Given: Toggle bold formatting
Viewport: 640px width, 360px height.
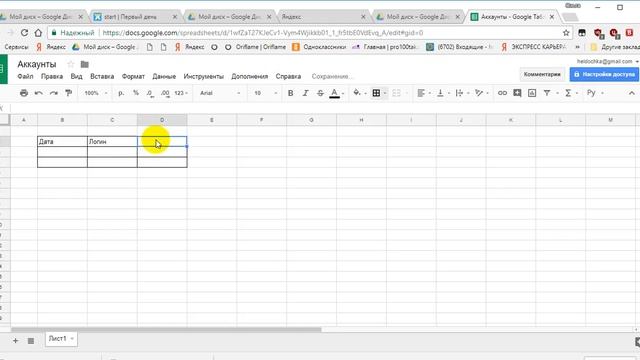Looking at the screenshot, I should (291, 93).
